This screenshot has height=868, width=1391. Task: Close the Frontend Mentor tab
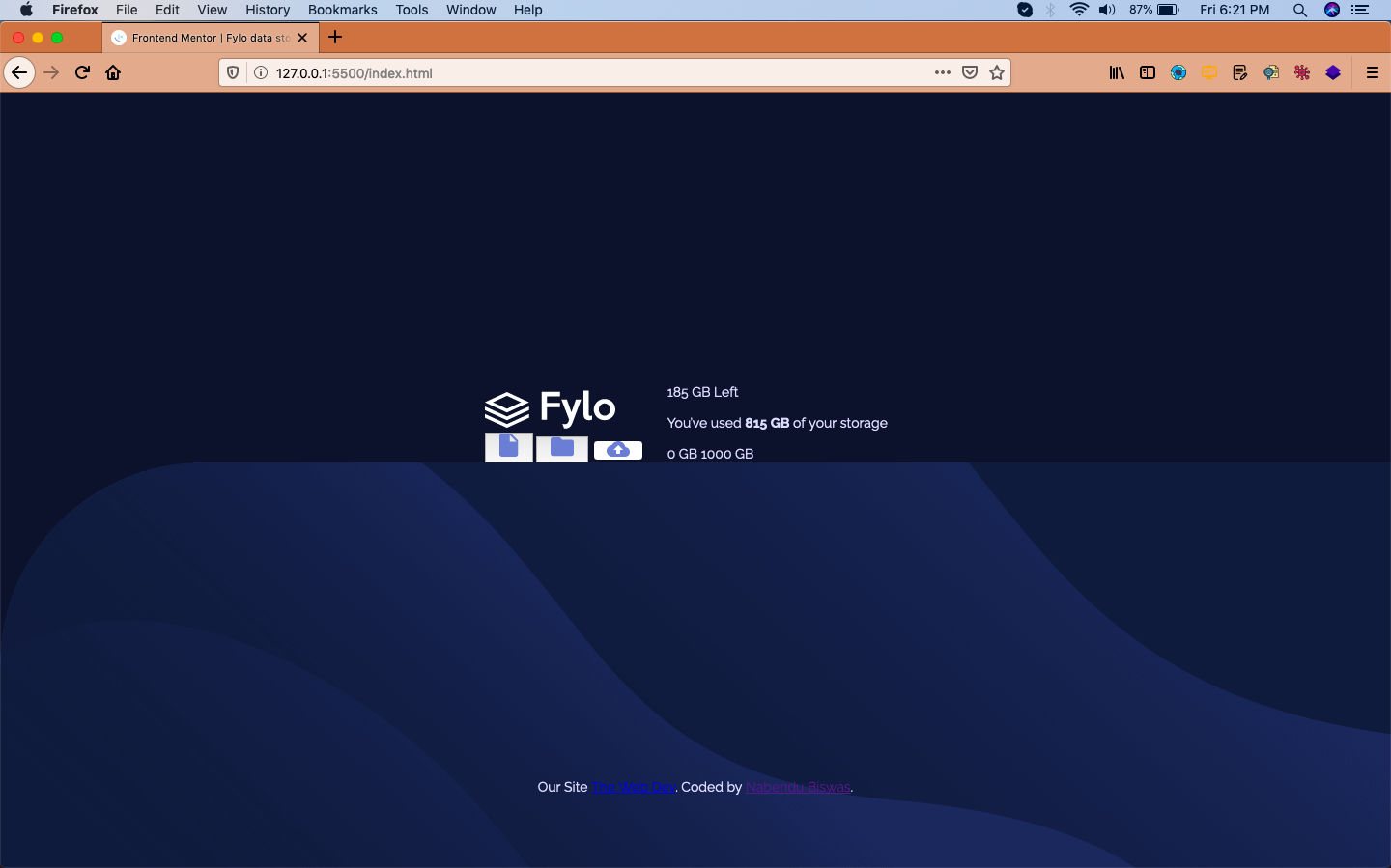point(302,38)
